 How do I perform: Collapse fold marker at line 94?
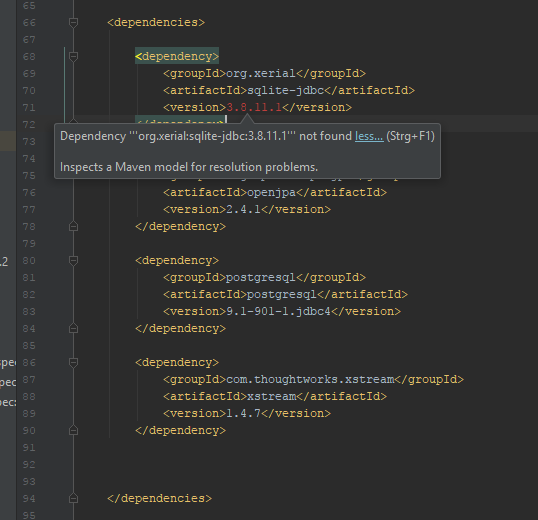coord(73,498)
